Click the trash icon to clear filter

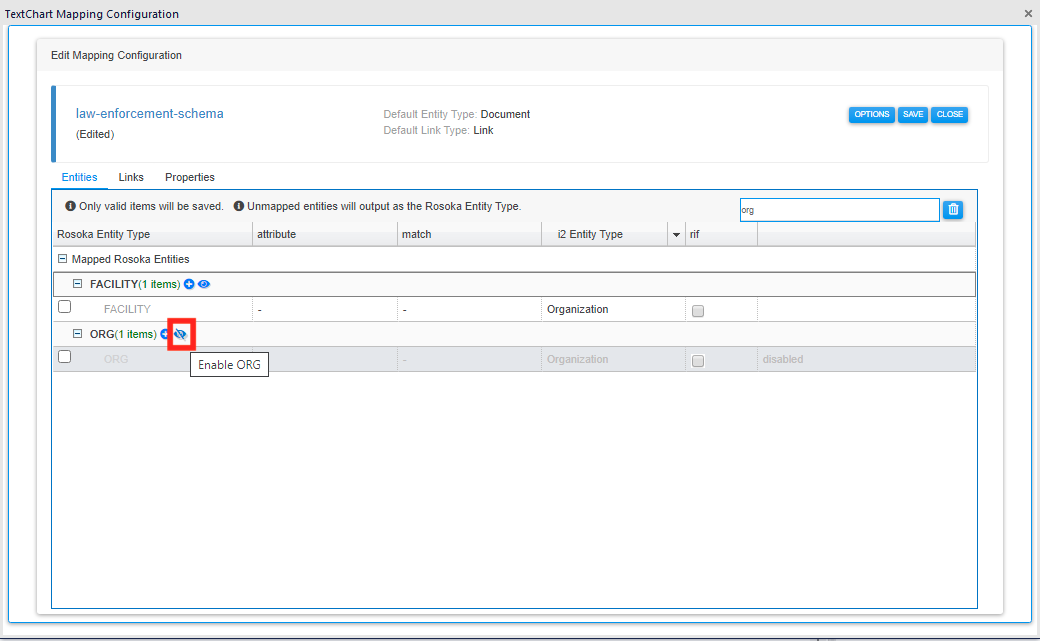(952, 209)
